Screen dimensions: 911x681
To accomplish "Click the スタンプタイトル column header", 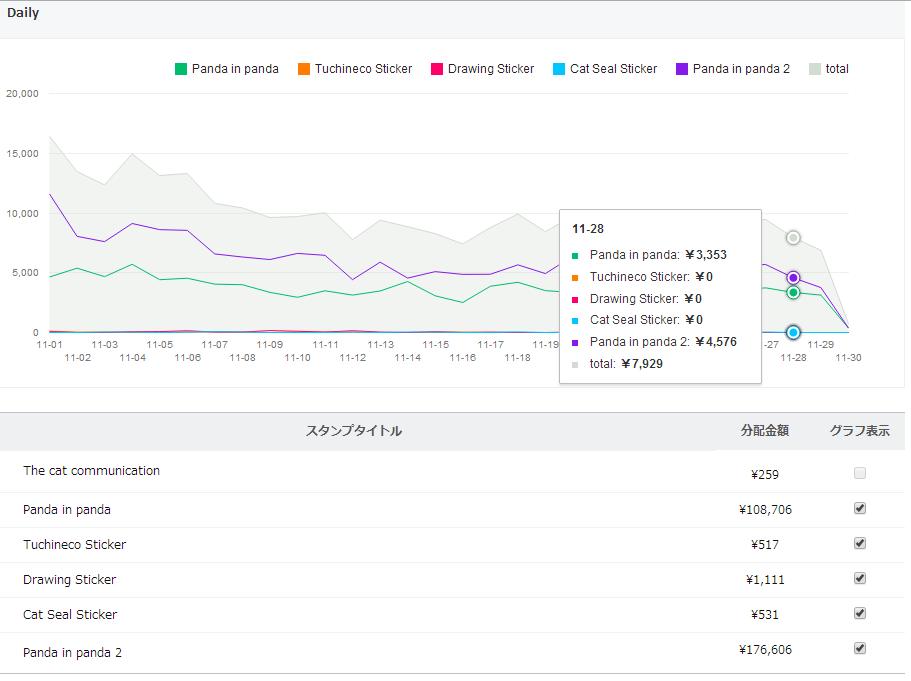I will 353,431.
